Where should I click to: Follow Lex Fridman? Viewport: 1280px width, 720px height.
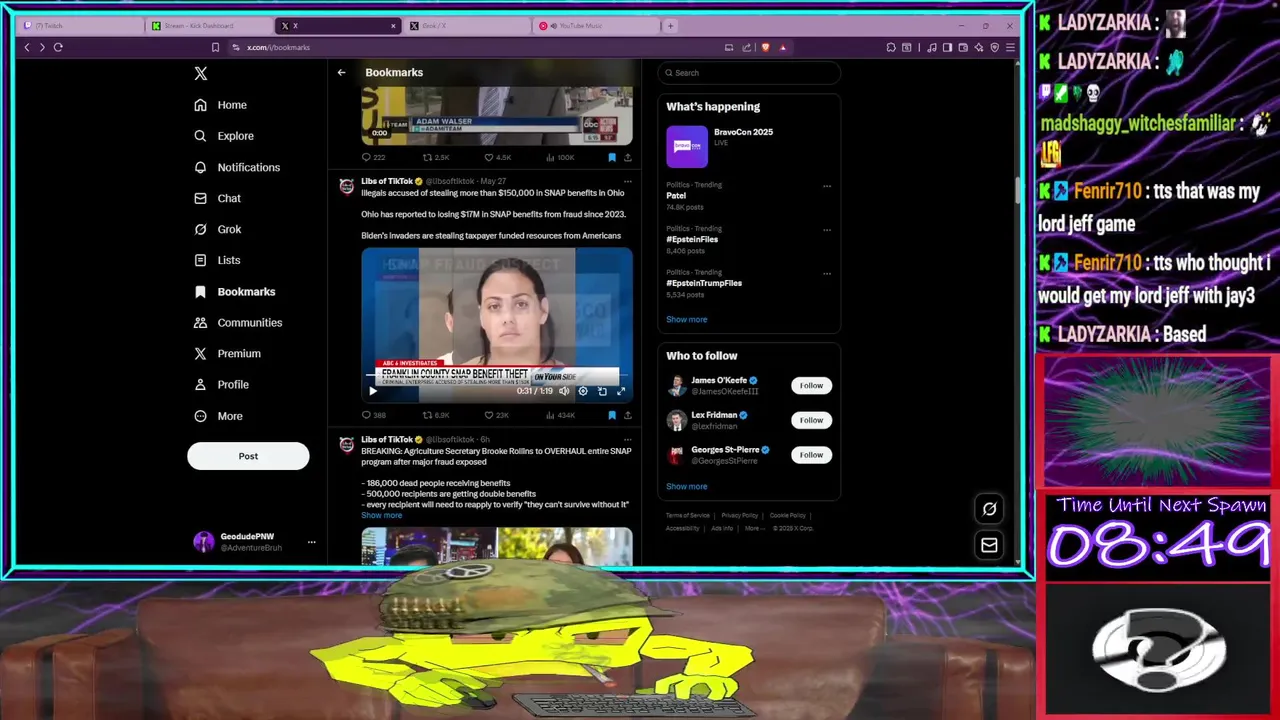(x=811, y=420)
